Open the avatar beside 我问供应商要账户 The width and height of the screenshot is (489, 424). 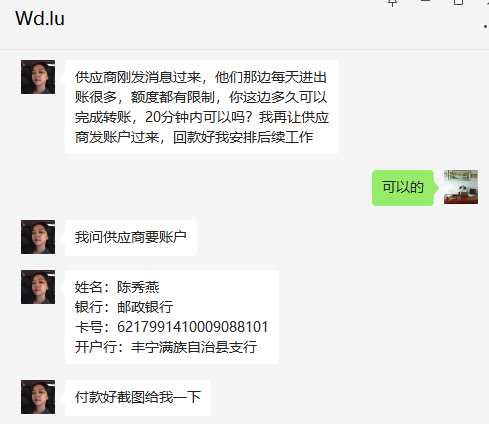(x=38, y=237)
